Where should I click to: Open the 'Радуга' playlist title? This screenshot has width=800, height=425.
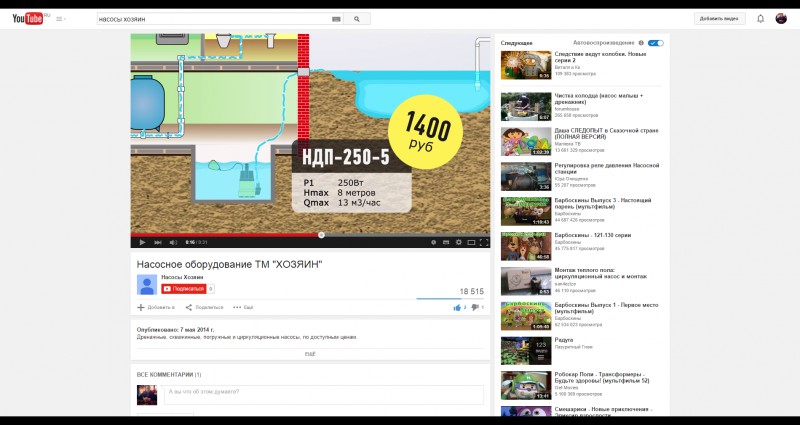pyautogui.click(x=564, y=340)
